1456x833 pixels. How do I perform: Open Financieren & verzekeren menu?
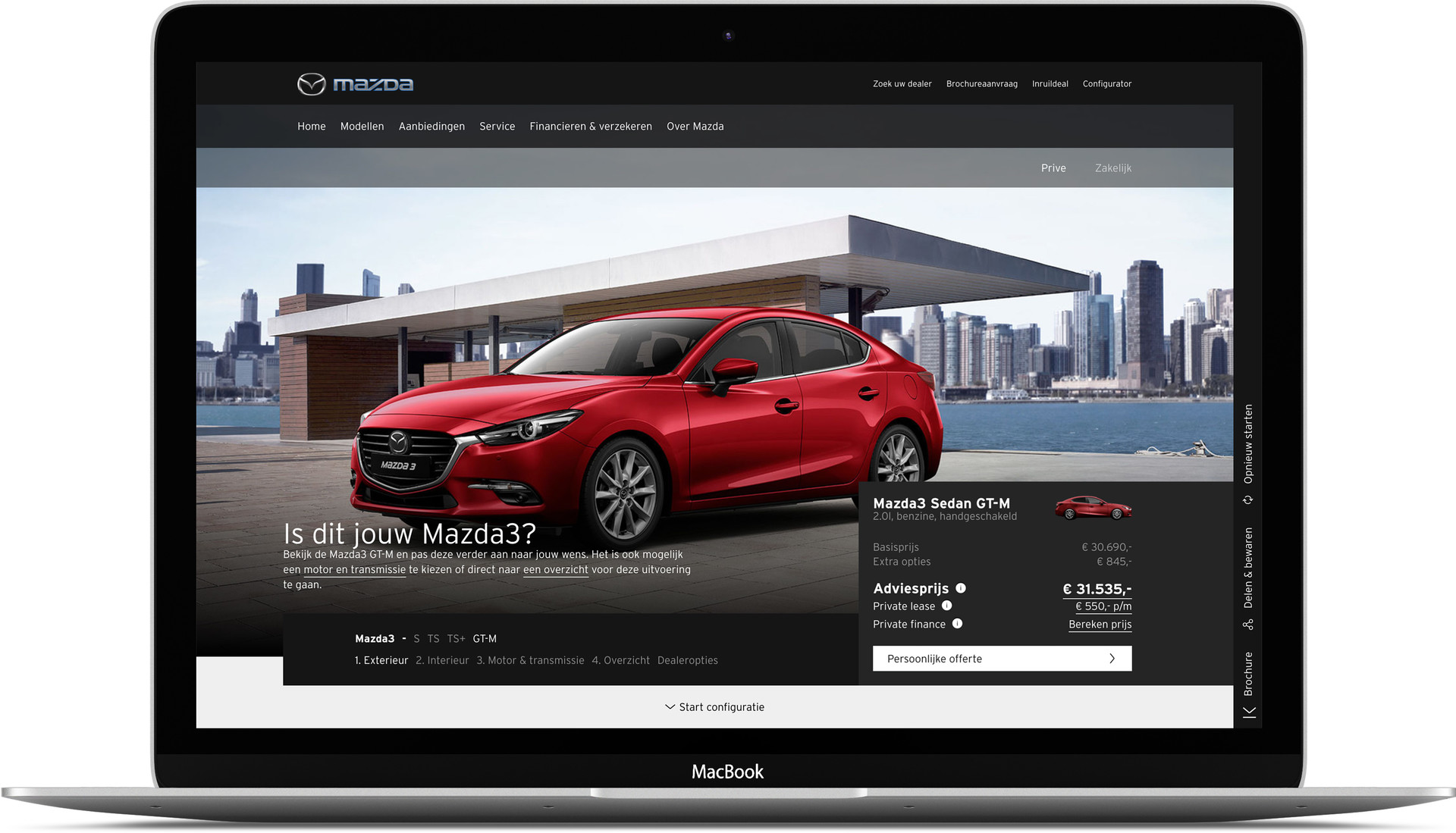[591, 127]
